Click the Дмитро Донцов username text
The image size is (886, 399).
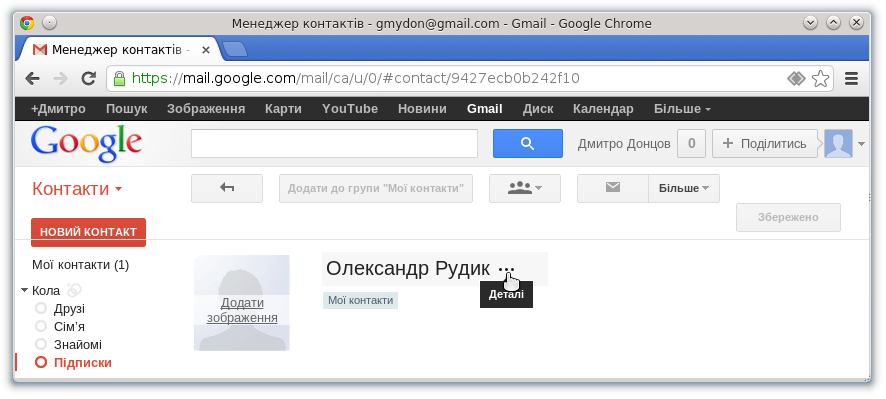coord(624,144)
